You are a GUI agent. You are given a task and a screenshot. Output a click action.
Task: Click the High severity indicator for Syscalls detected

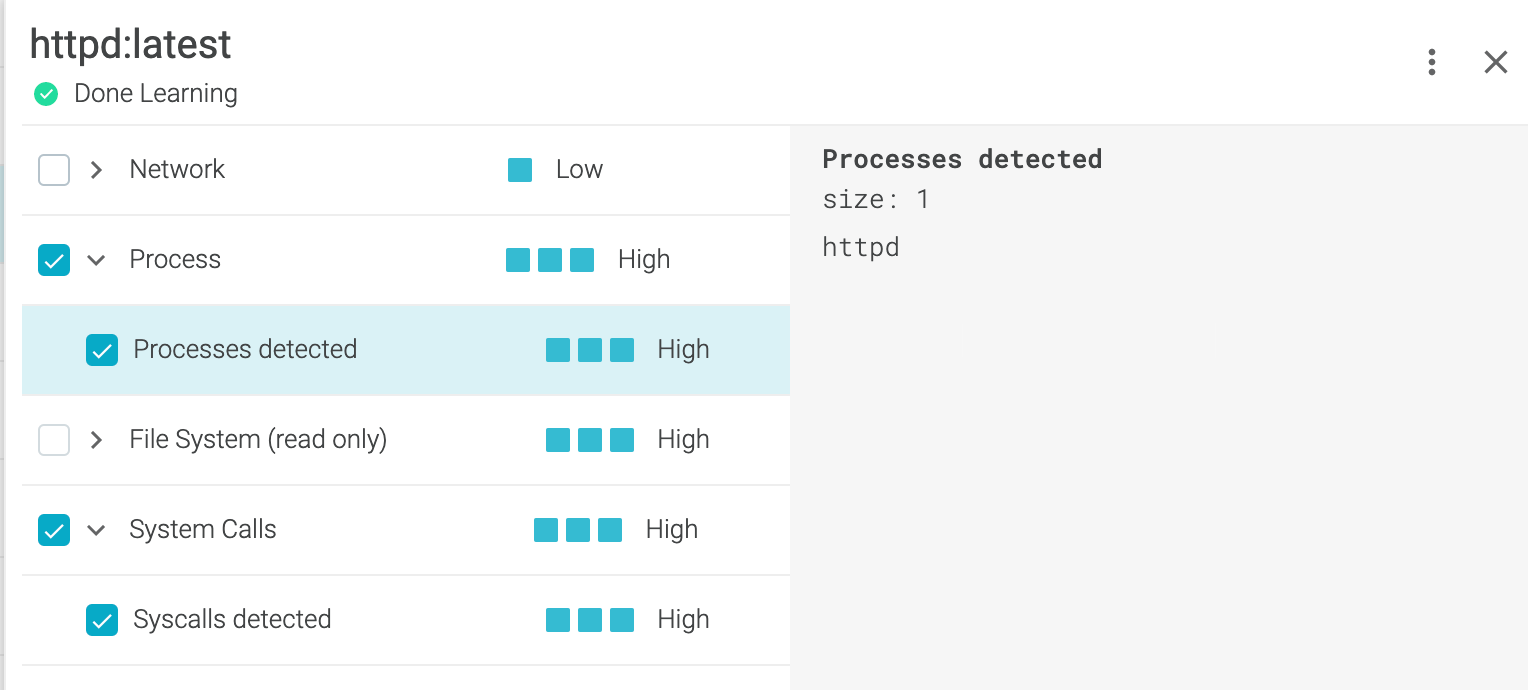point(590,619)
